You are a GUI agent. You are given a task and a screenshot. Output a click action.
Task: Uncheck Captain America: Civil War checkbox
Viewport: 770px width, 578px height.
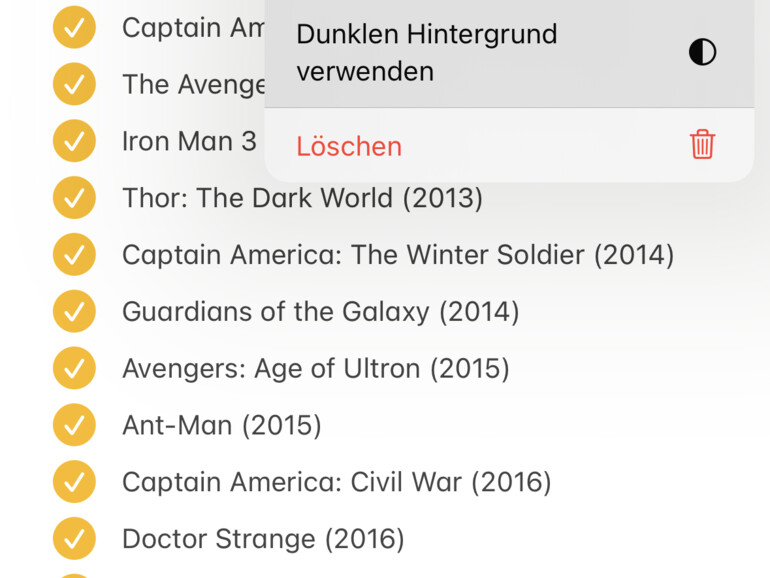pos(74,483)
